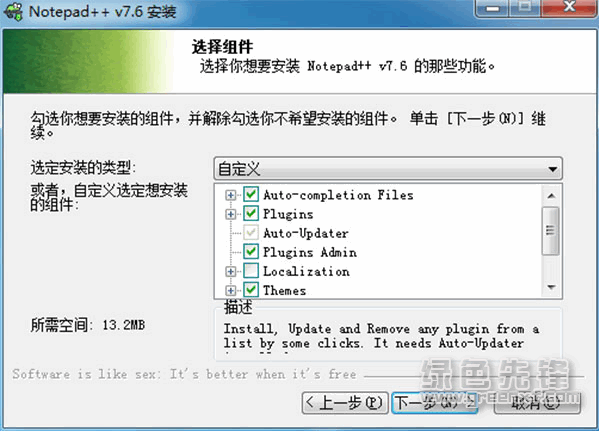Click the 下一步 (N) next button

(x=435, y=403)
